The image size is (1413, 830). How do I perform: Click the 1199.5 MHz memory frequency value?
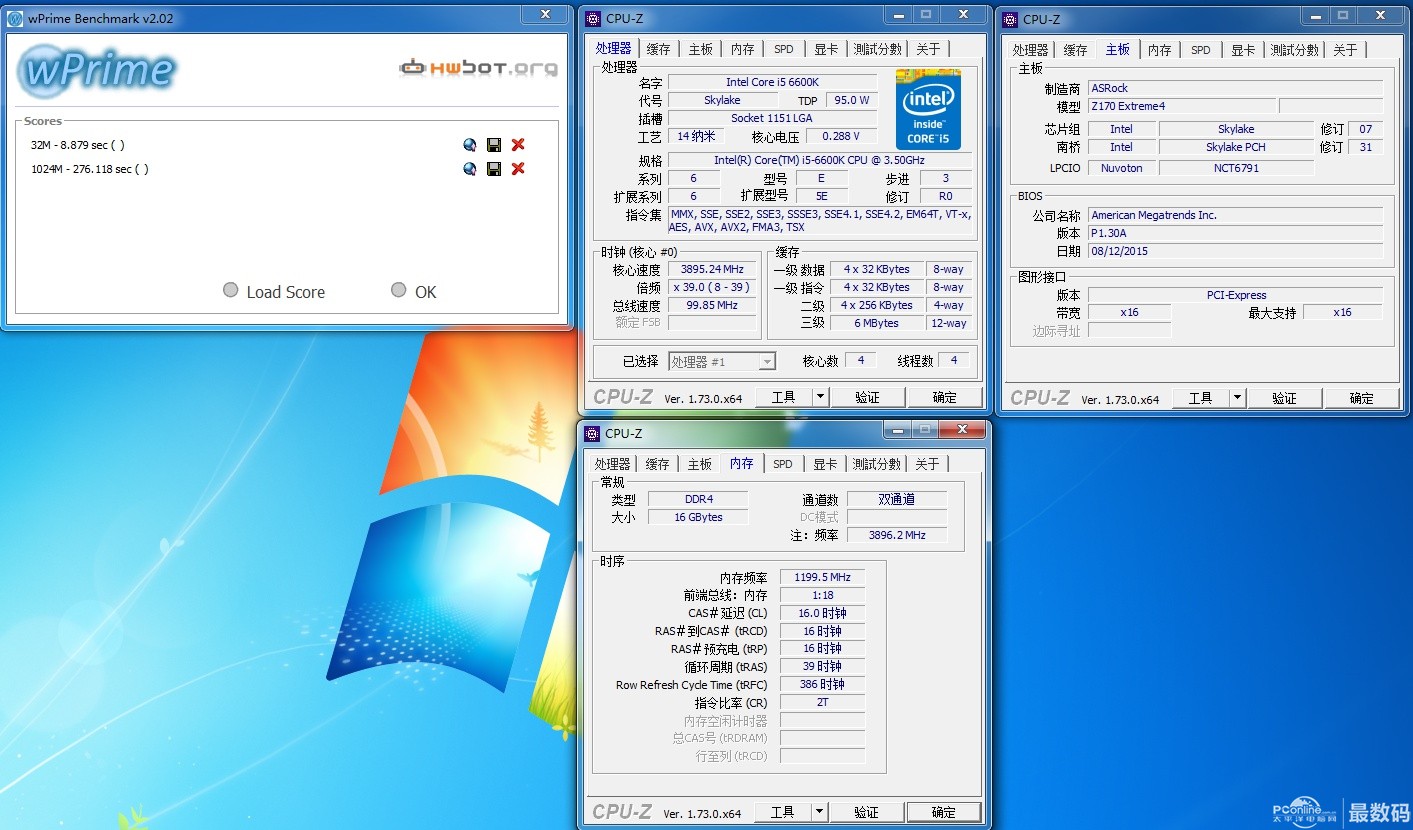(822, 577)
